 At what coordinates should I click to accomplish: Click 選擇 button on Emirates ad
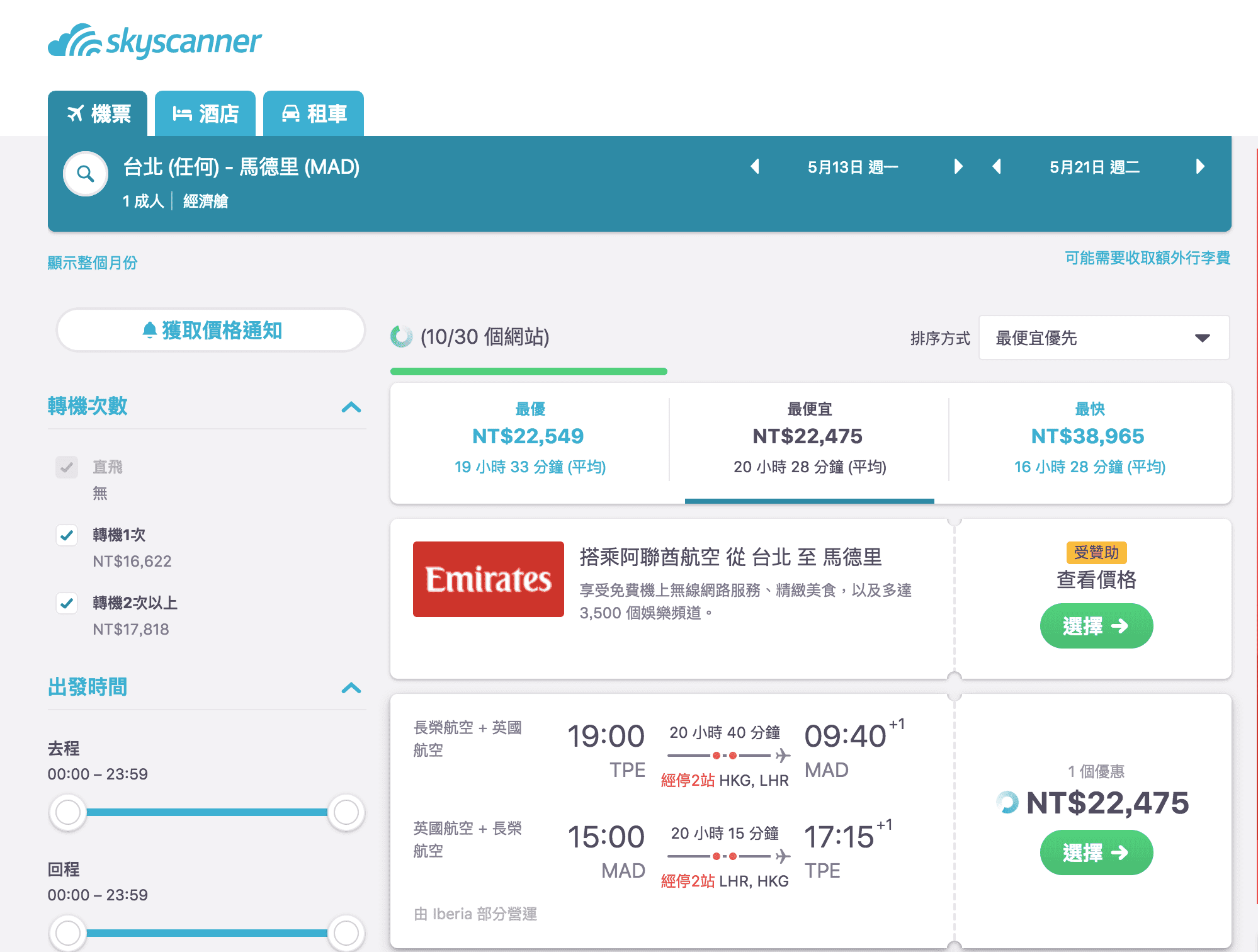1096,626
